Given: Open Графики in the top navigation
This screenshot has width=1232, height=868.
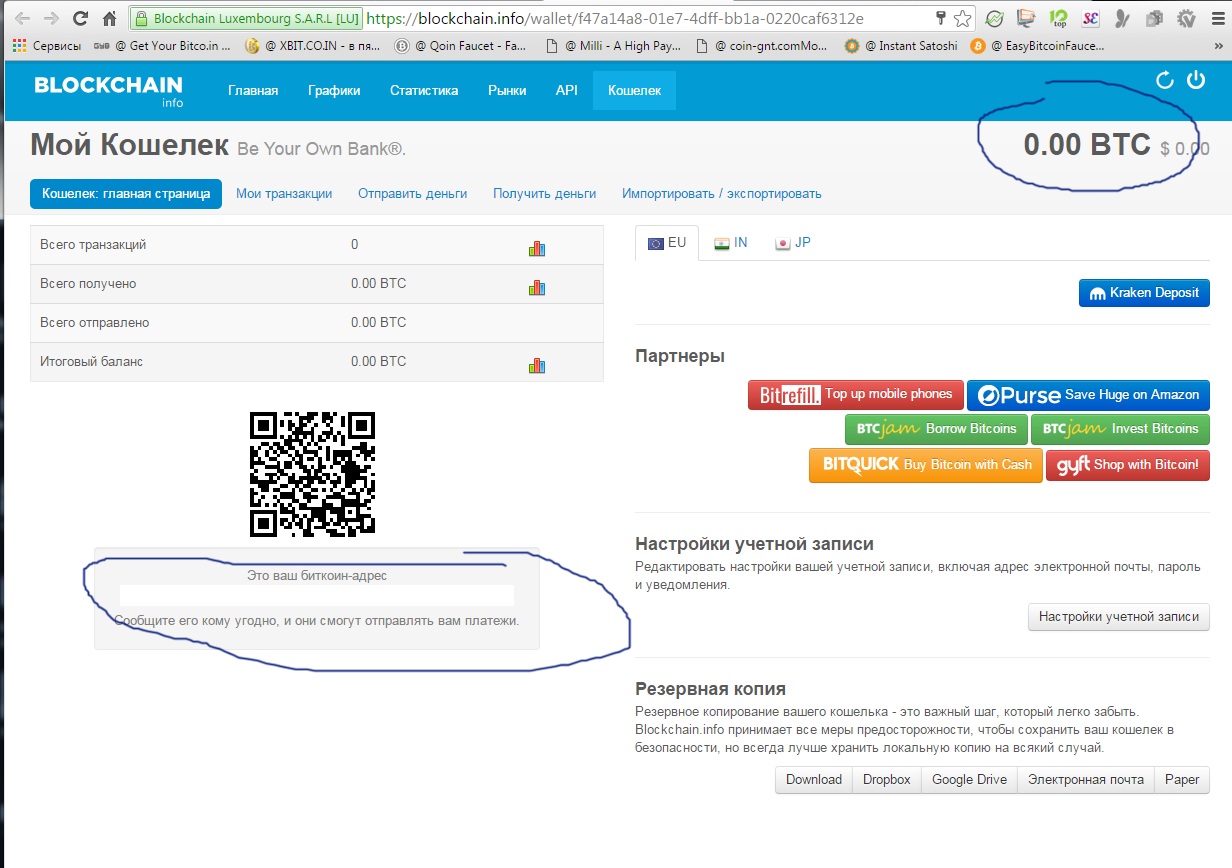Looking at the screenshot, I should click(334, 90).
